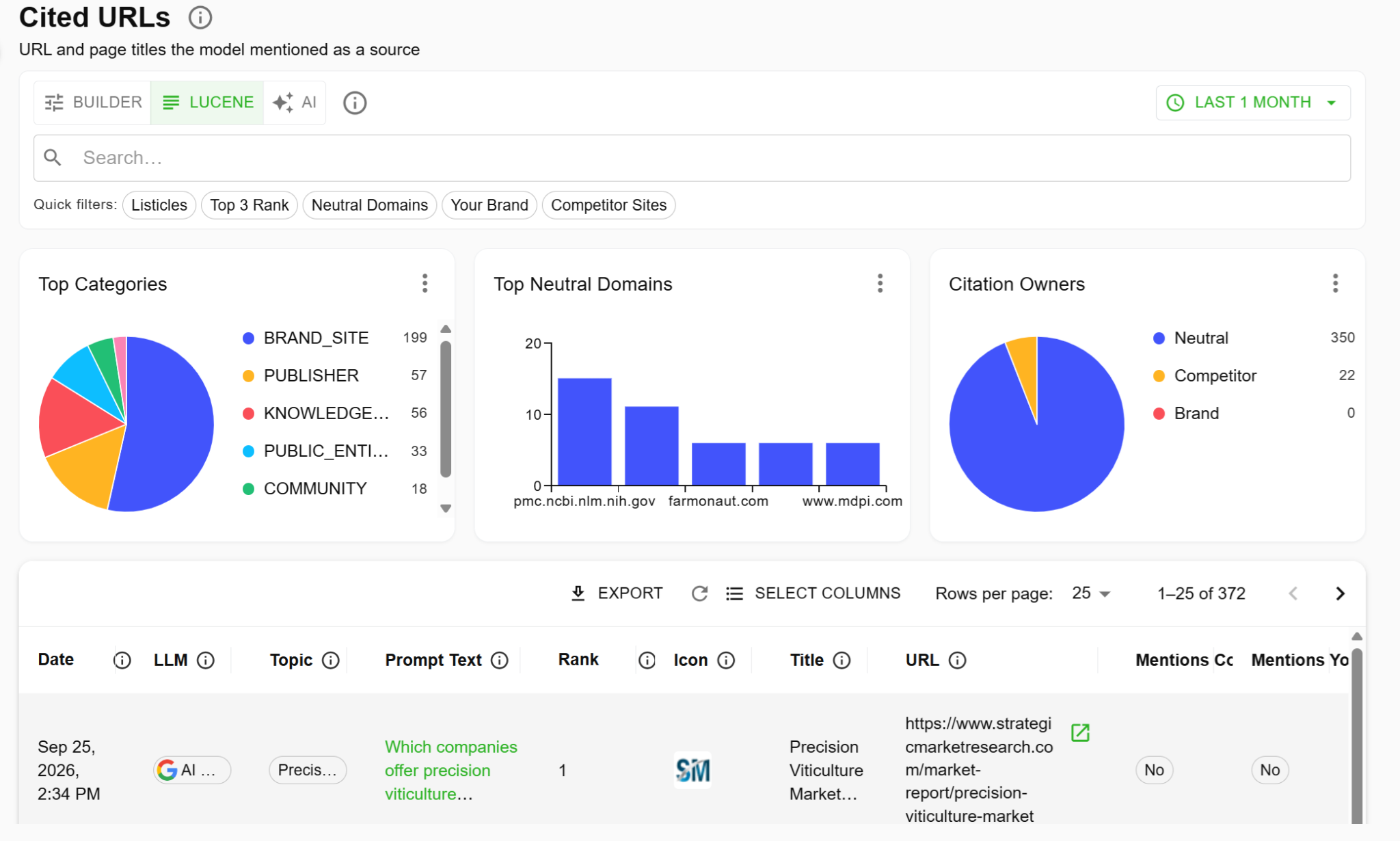Toggle the COMMUNITY legend entry
1400x841 pixels.
click(335, 489)
